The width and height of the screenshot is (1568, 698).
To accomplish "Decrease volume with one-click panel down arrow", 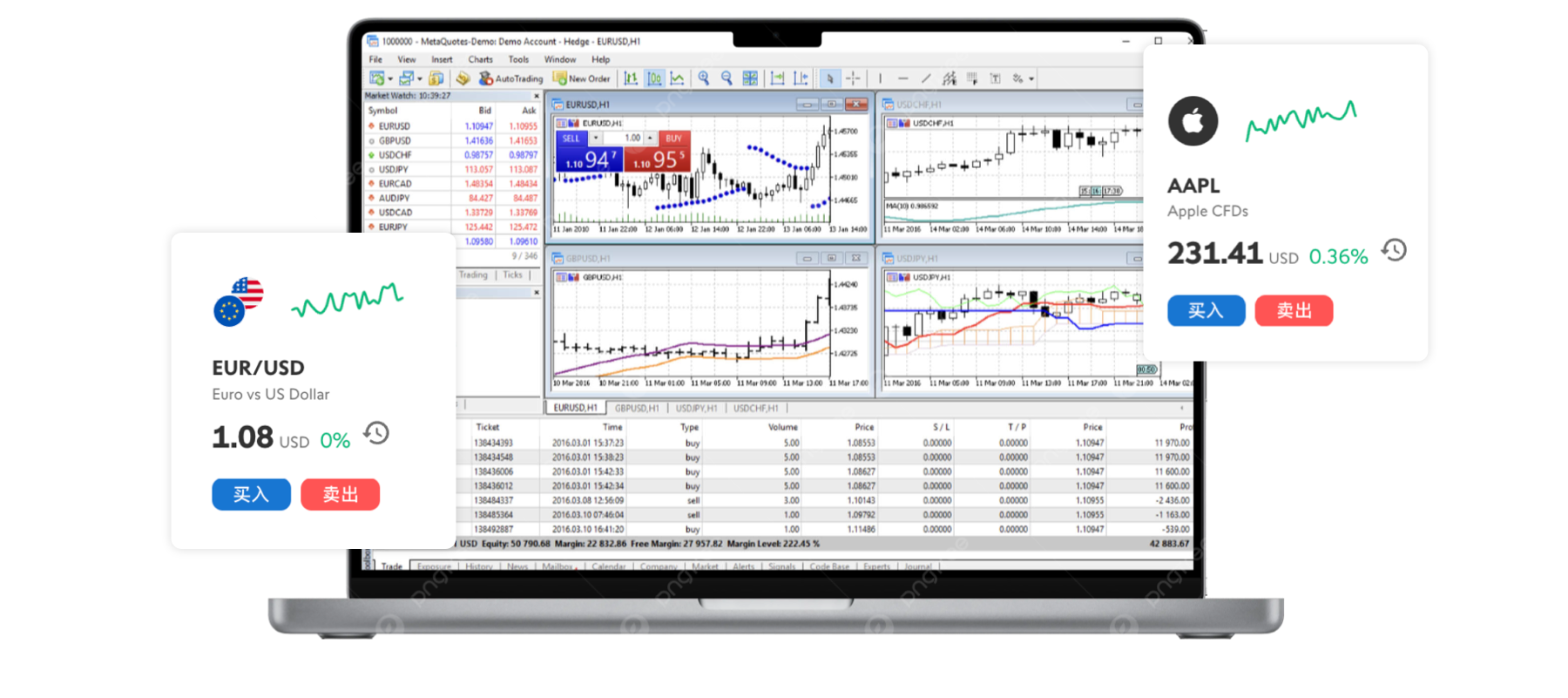I will pos(596,139).
